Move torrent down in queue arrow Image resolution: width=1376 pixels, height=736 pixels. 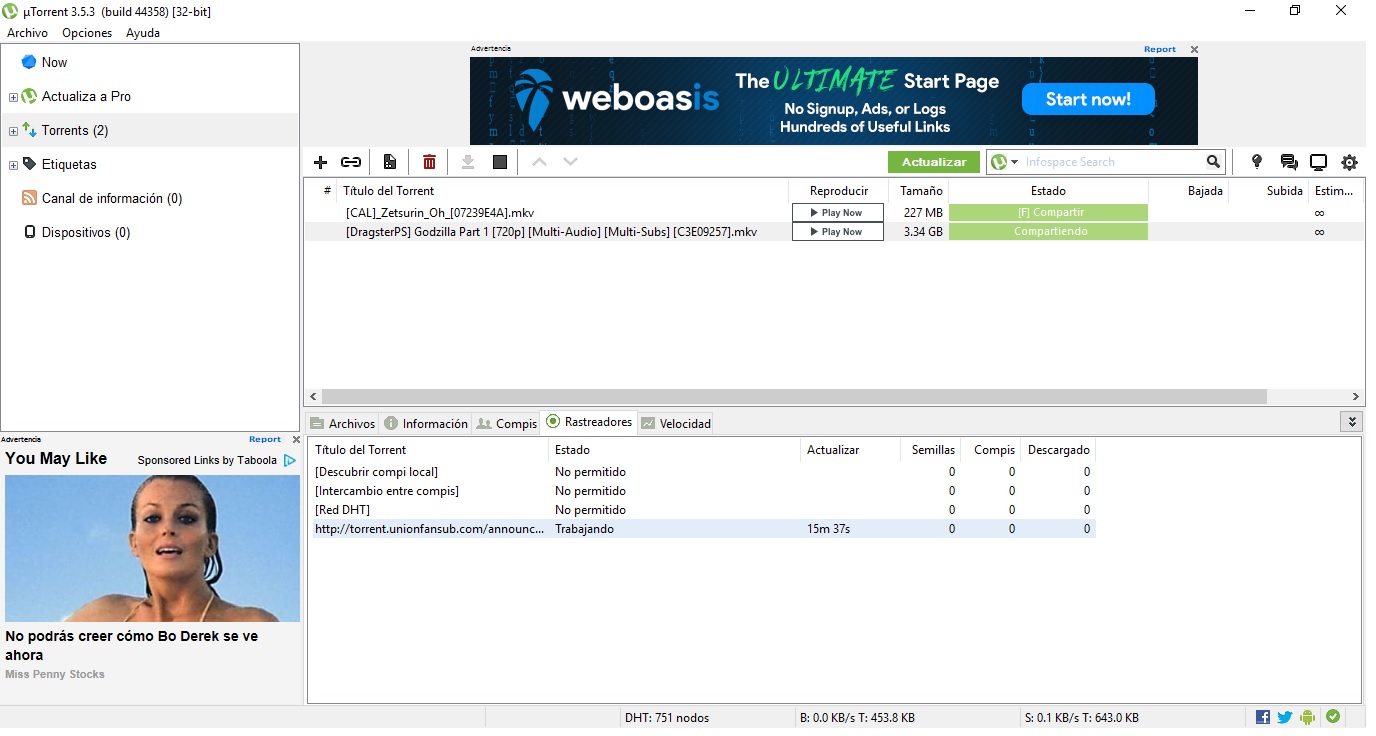570,162
